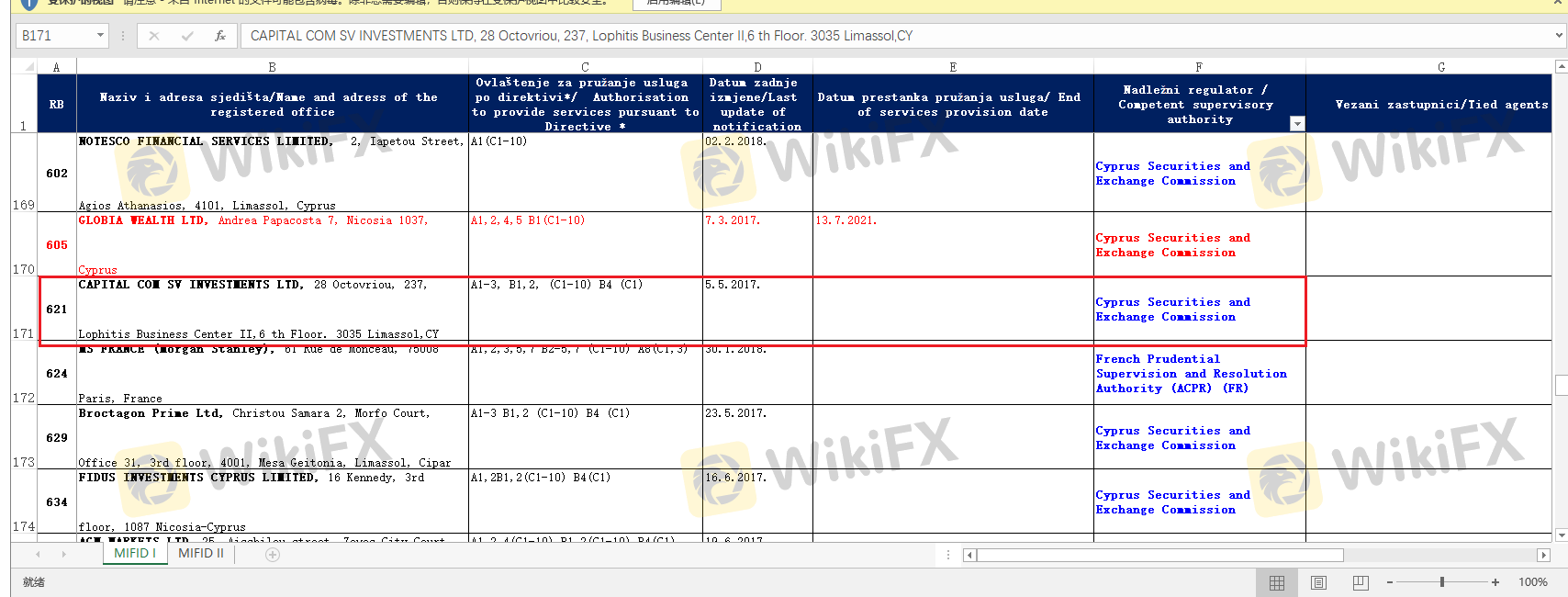
Task: Click zoom out minus icon
Action: click(x=1390, y=582)
